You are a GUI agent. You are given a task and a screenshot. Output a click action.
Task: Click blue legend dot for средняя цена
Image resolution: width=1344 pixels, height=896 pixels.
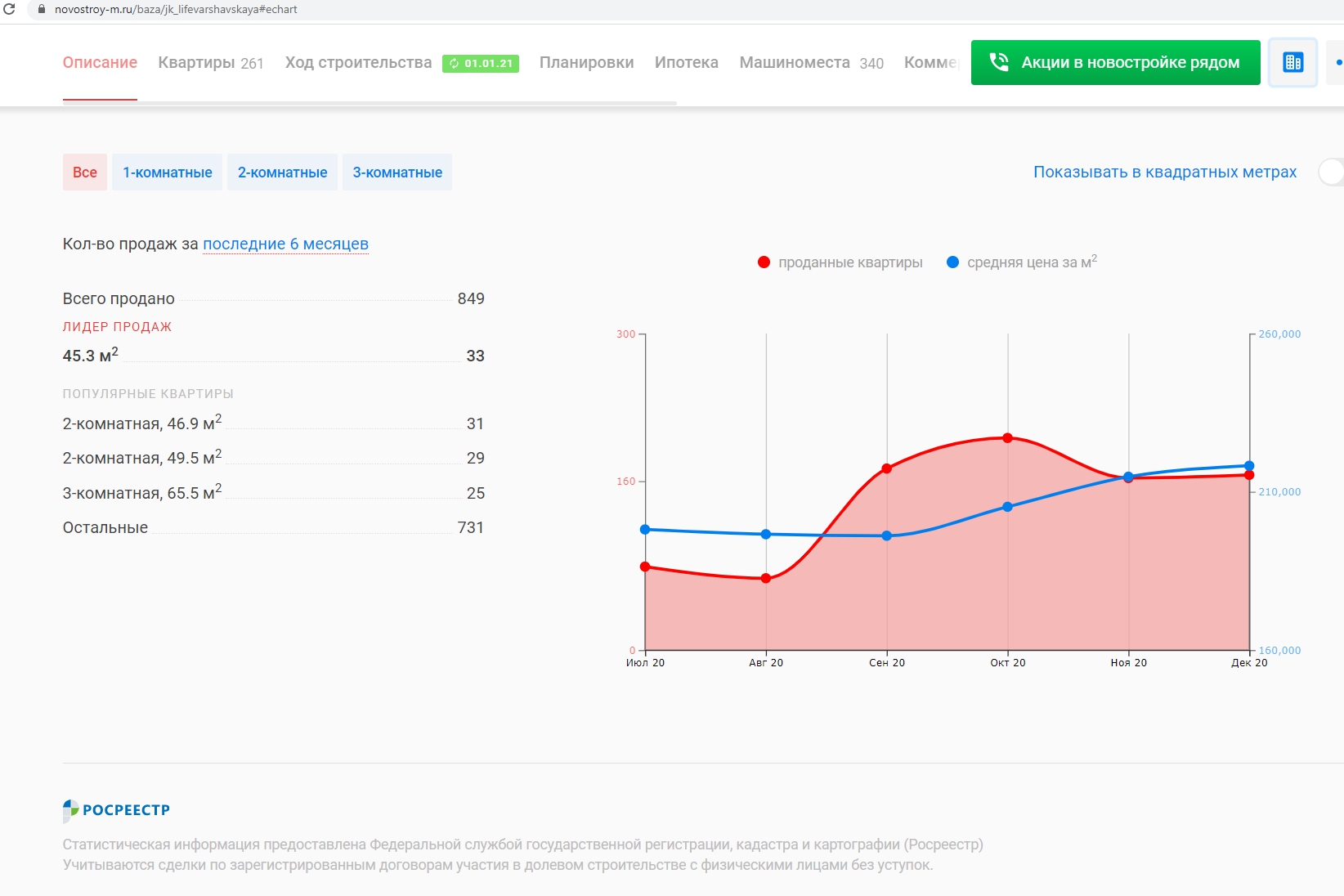coord(952,262)
